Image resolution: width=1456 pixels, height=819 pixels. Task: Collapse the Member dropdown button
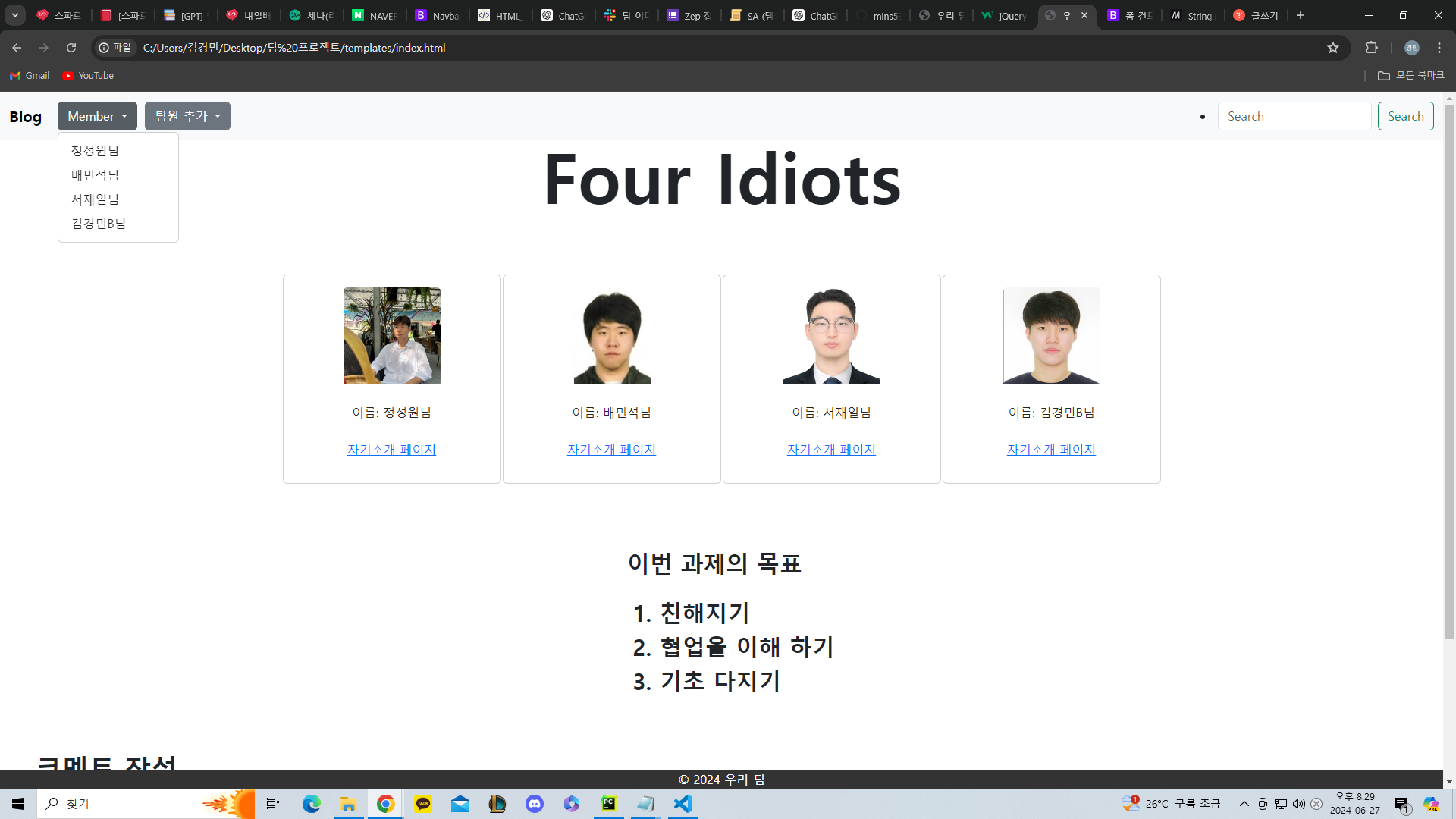click(x=97, y=116)
